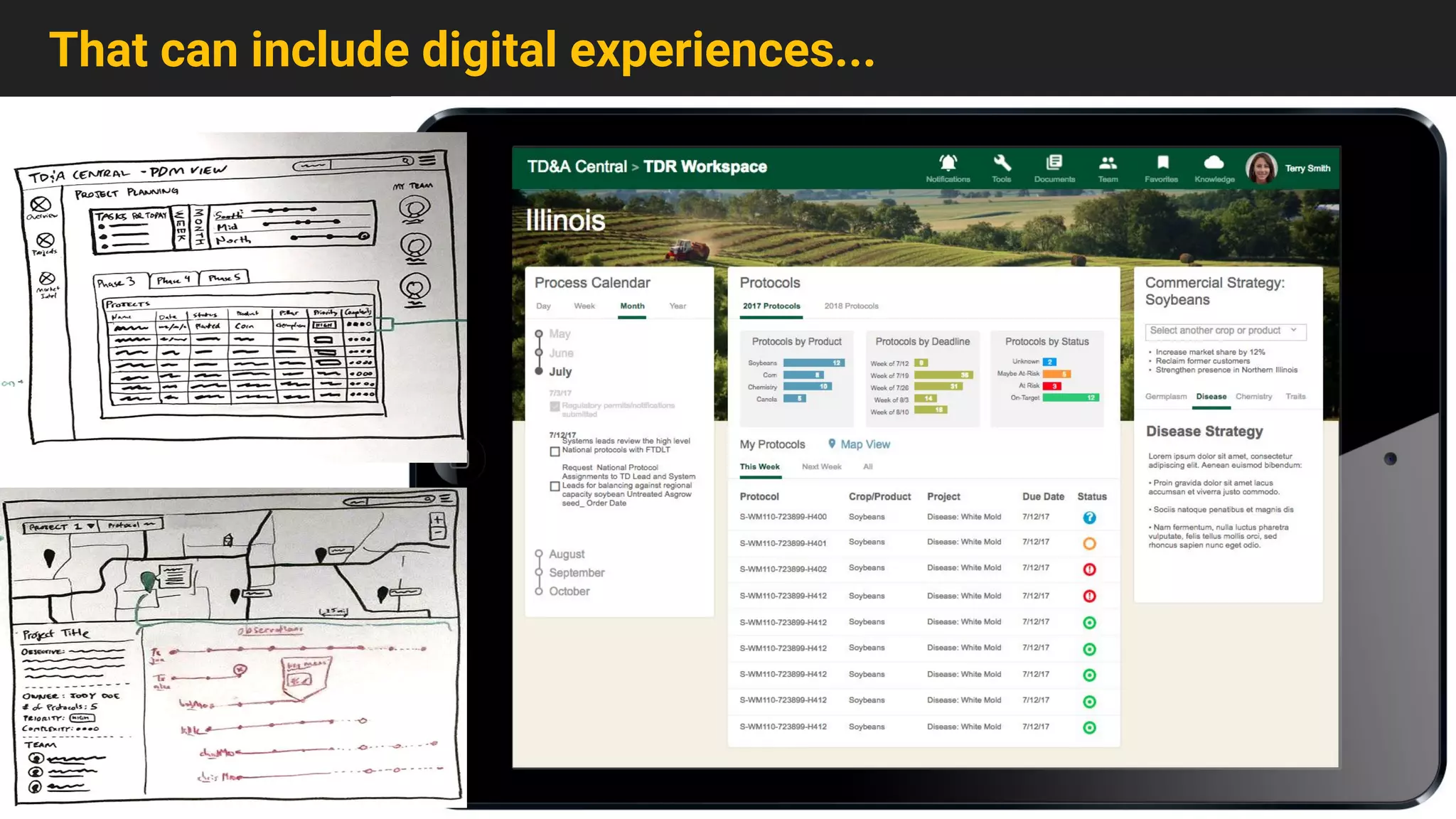Click blue question status icon for S-WM110-723899-H400
The height and width of the screenshot is (819, 1456).
[1089, 518]
